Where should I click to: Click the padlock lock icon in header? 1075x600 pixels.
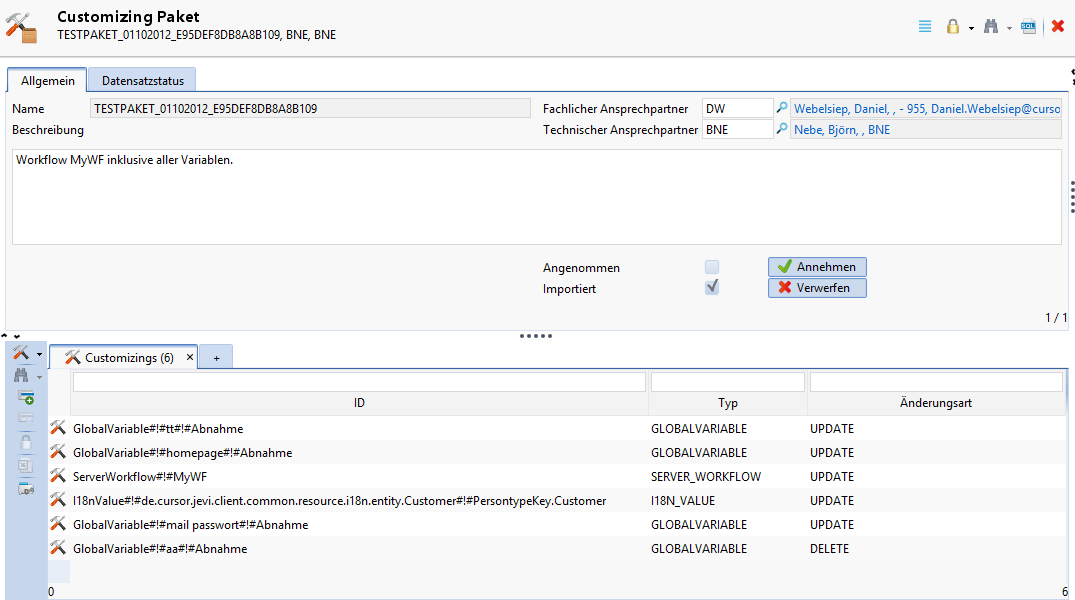[953, 27]
